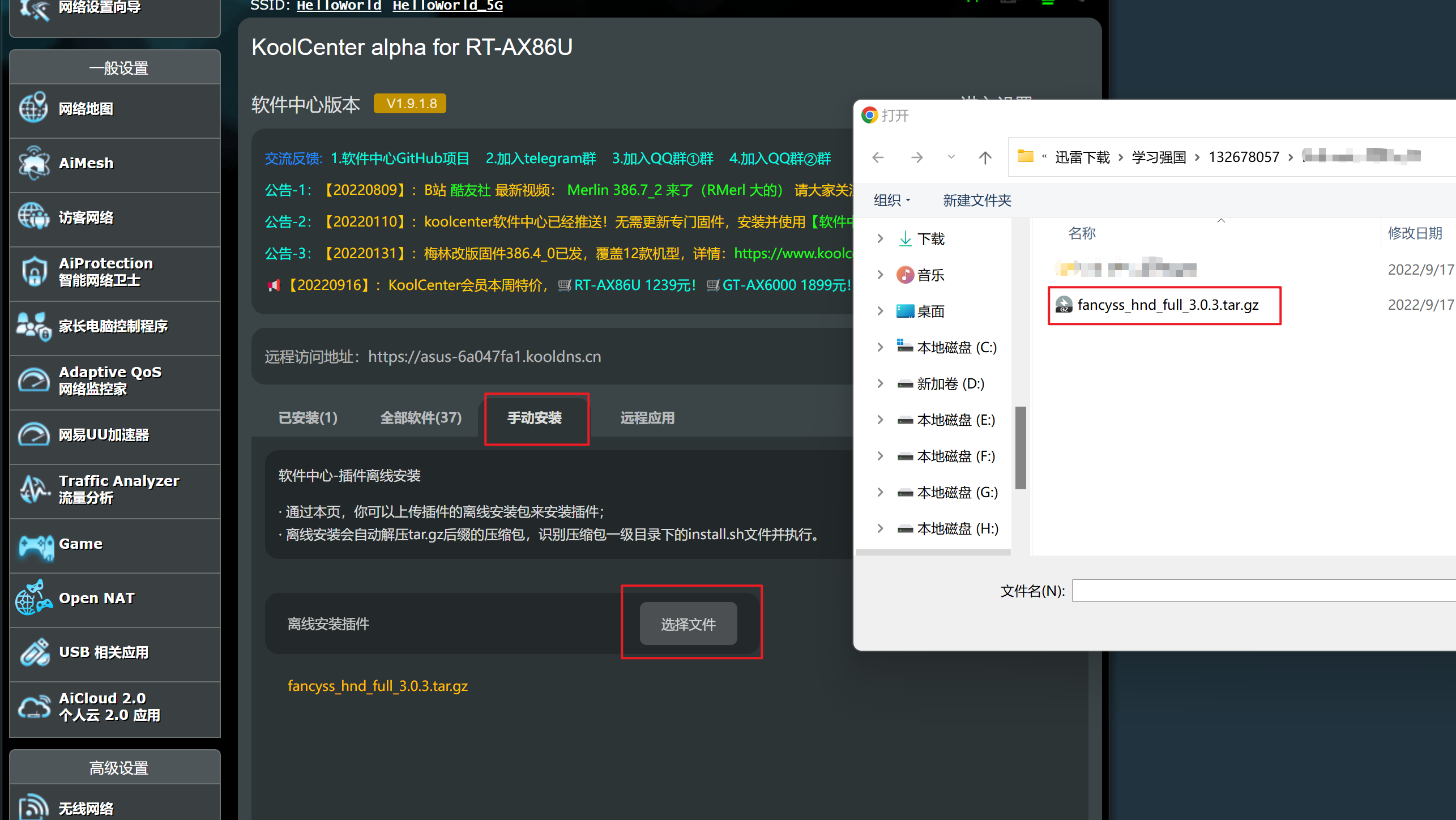
Task: Open the 网络地图 network map icon
Action: pos(33,108)
